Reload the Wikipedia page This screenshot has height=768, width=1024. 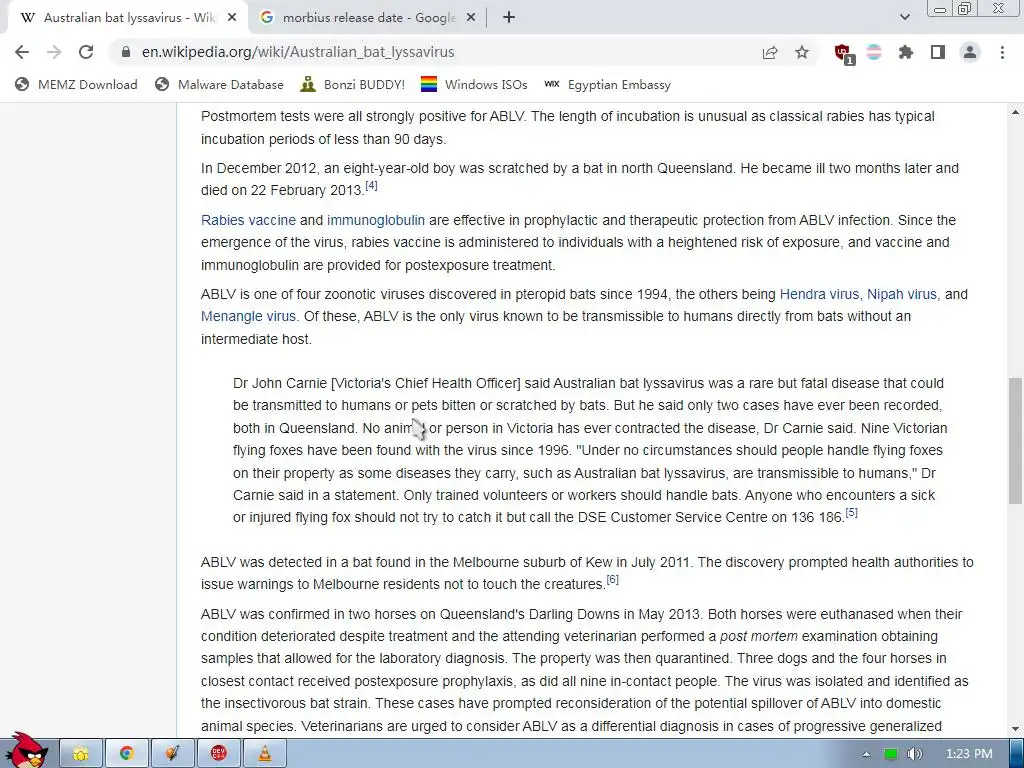[x=86, y=52]
